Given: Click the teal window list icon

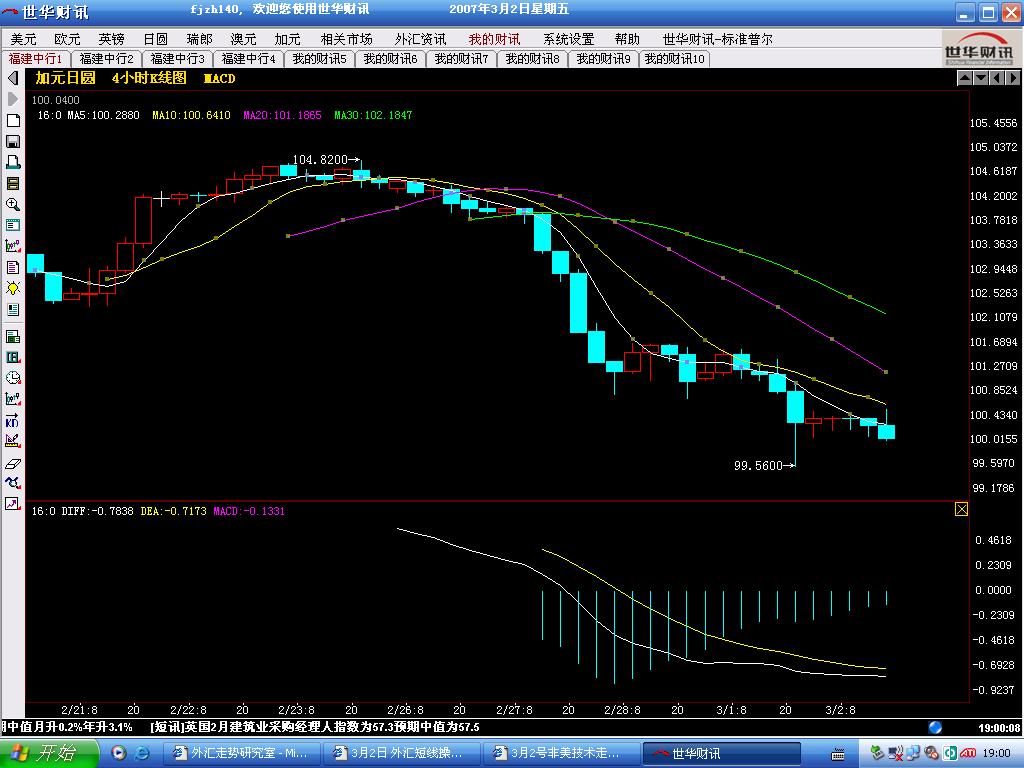Looking at the screenshot, I should (12, 225).
